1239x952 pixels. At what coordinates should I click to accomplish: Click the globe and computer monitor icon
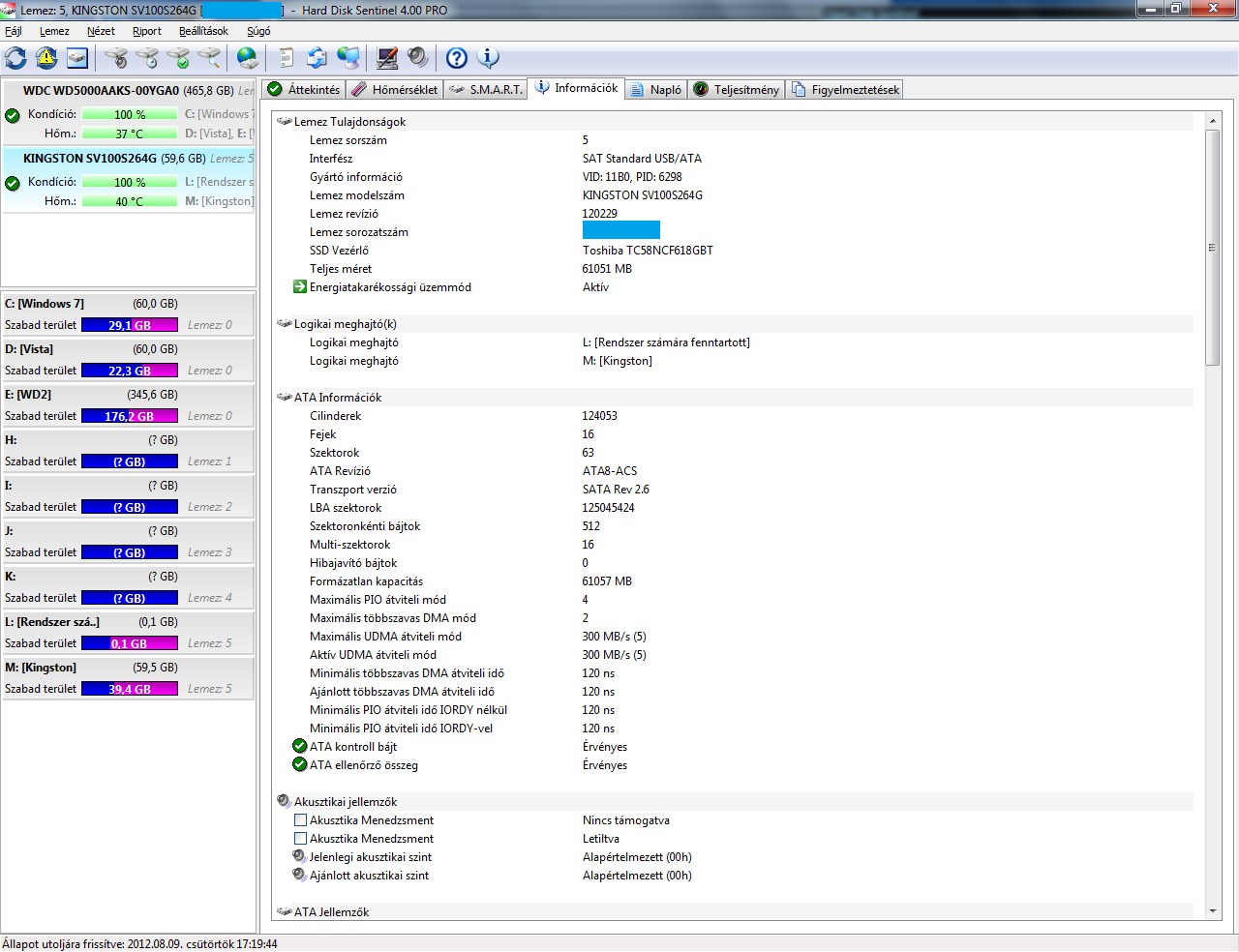[348, 58]
